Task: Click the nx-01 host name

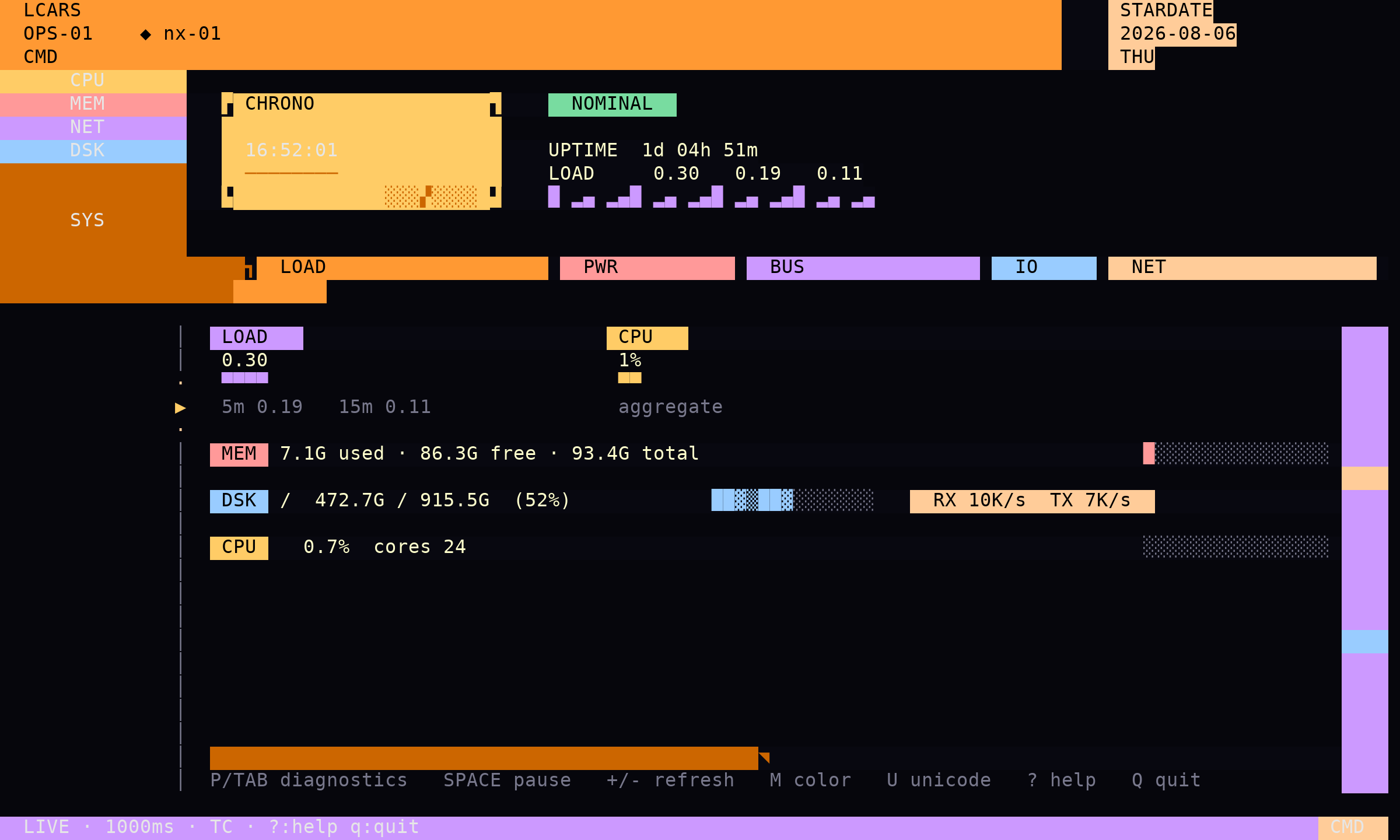Action: [x=192, y=34]
